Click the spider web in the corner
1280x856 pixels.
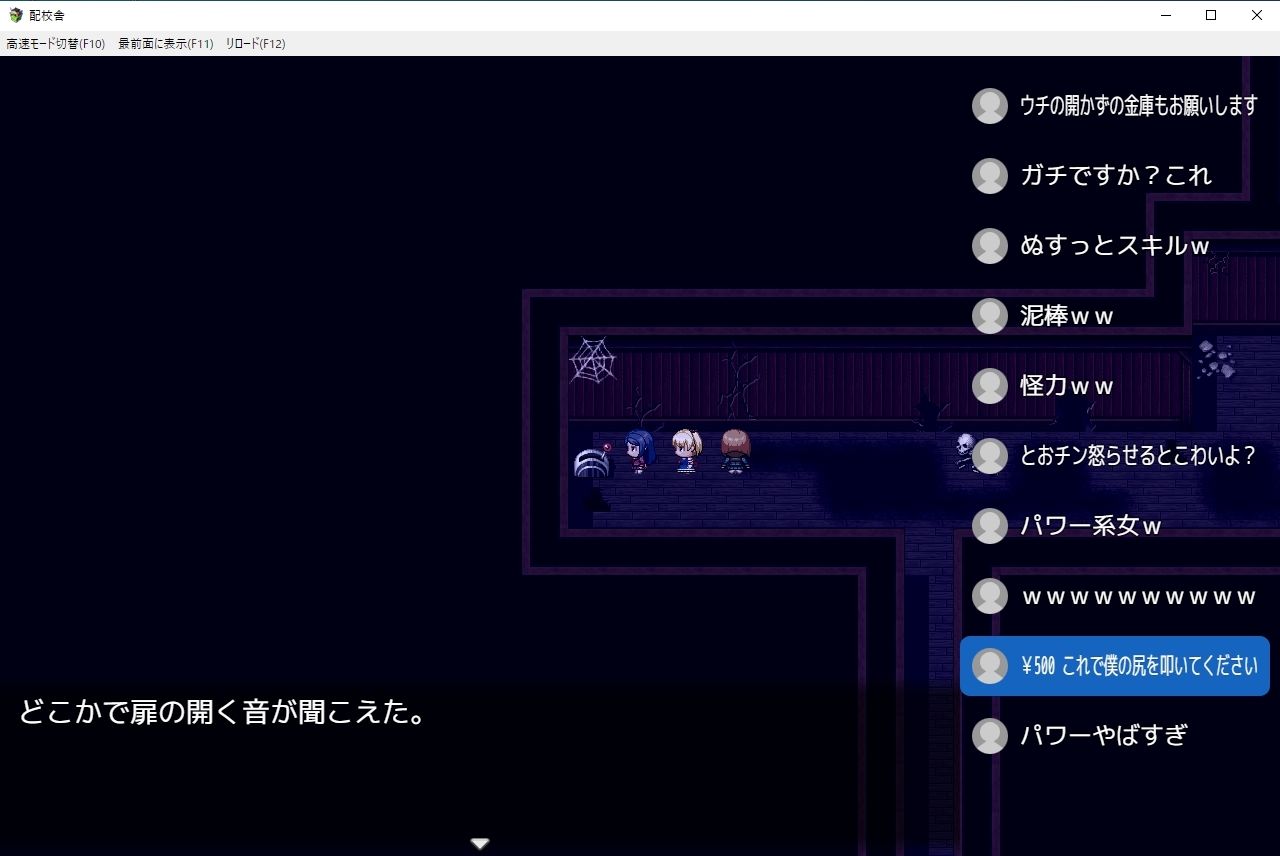[592, 360]
